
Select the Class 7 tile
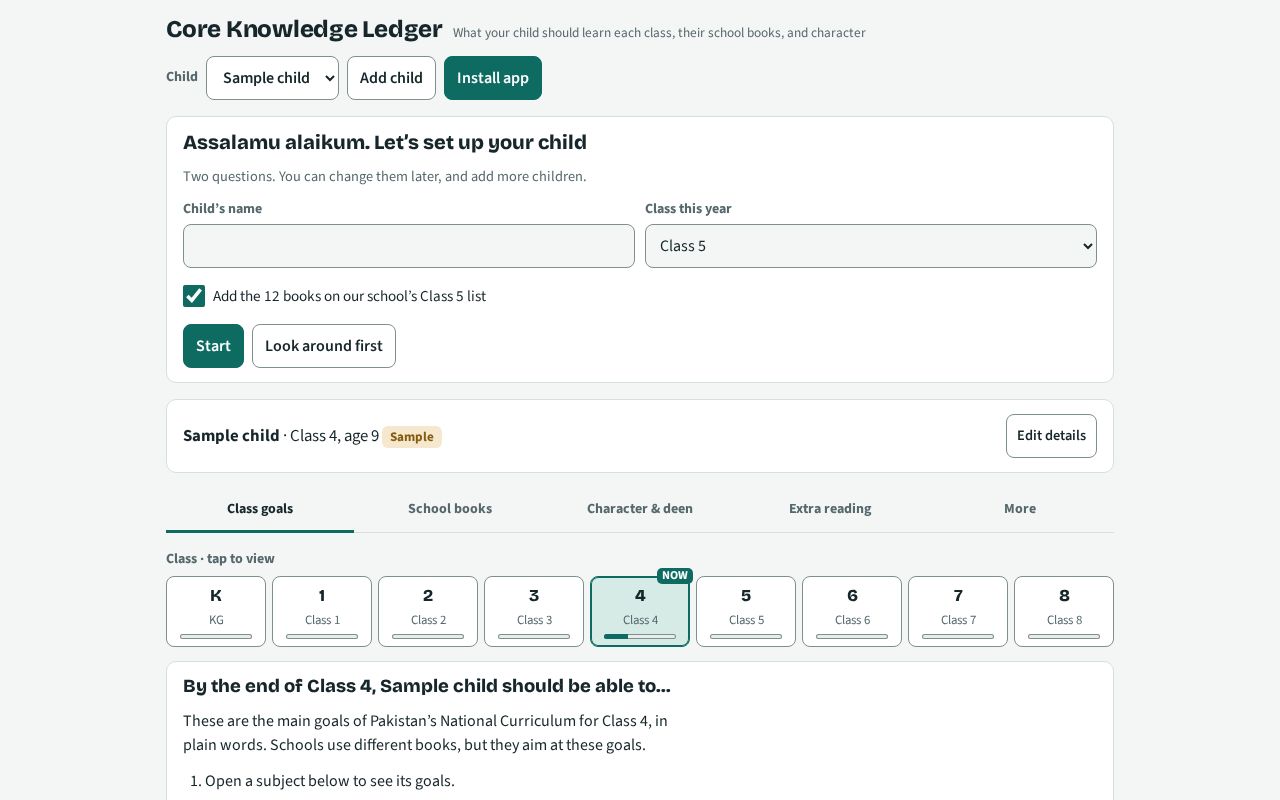pos(958,611)
